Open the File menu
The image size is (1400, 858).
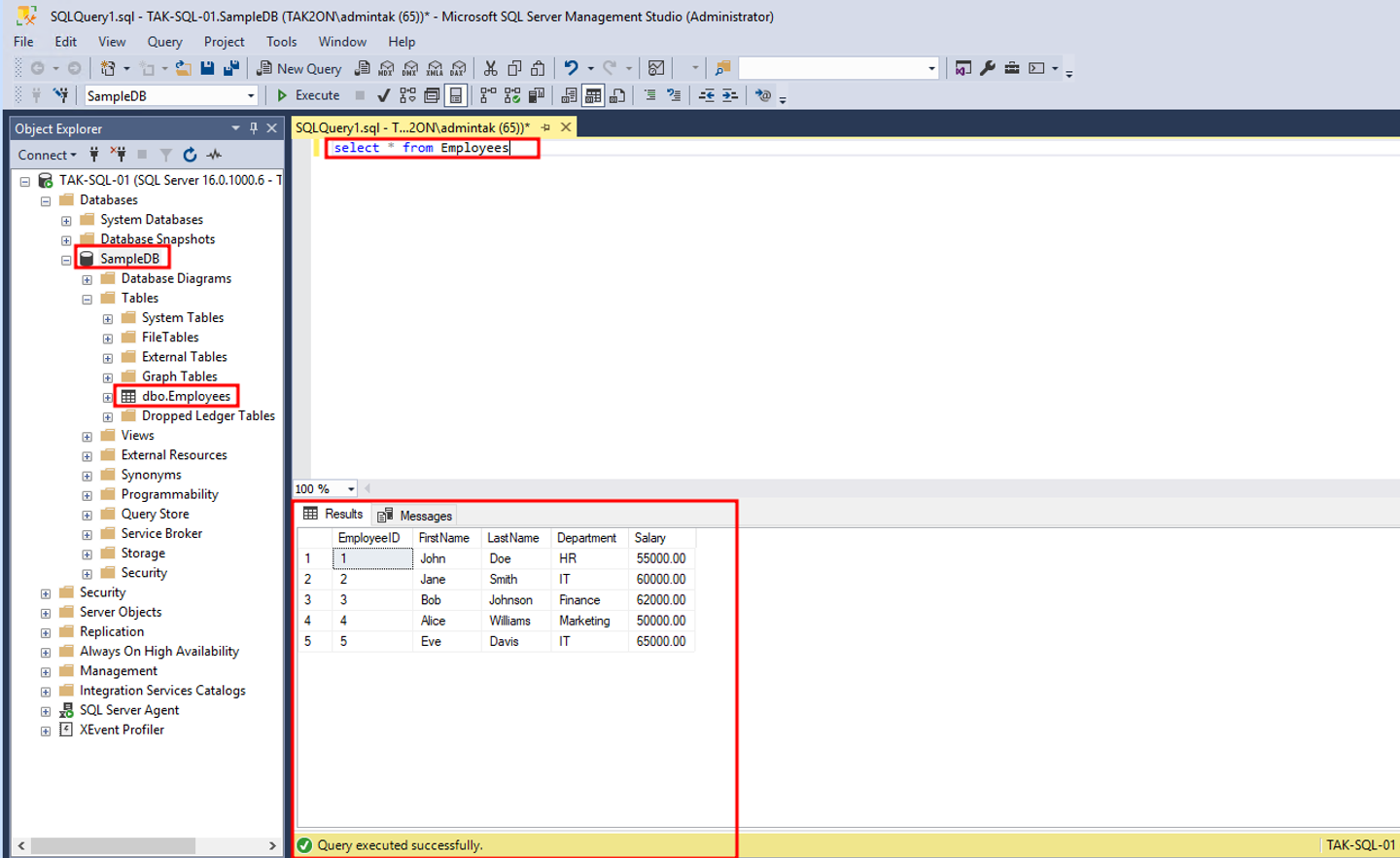click(23, 42)
